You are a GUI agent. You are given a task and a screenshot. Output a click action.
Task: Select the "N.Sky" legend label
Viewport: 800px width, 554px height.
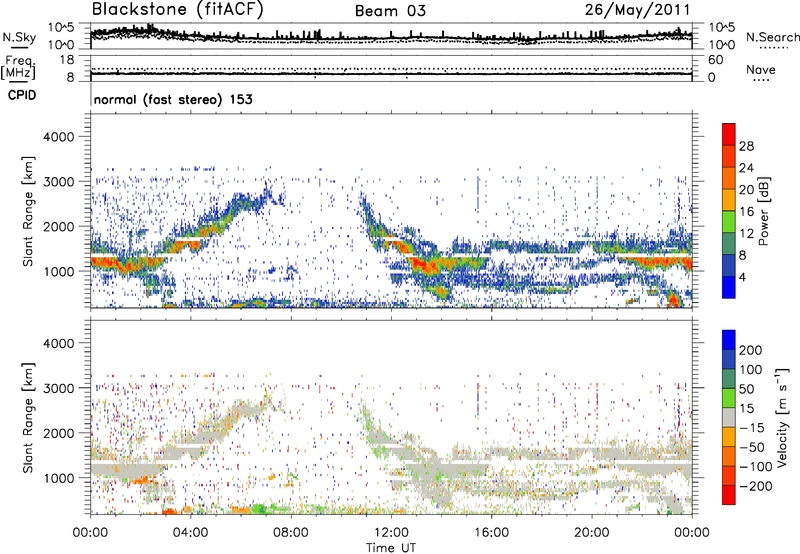point(19,37)
